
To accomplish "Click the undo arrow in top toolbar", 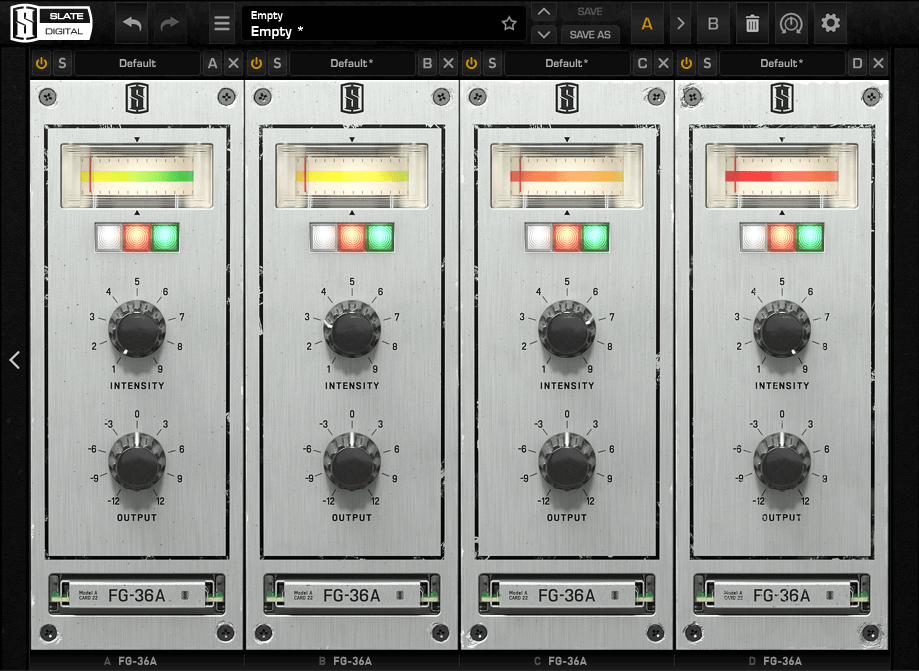I will pos(132,23).
